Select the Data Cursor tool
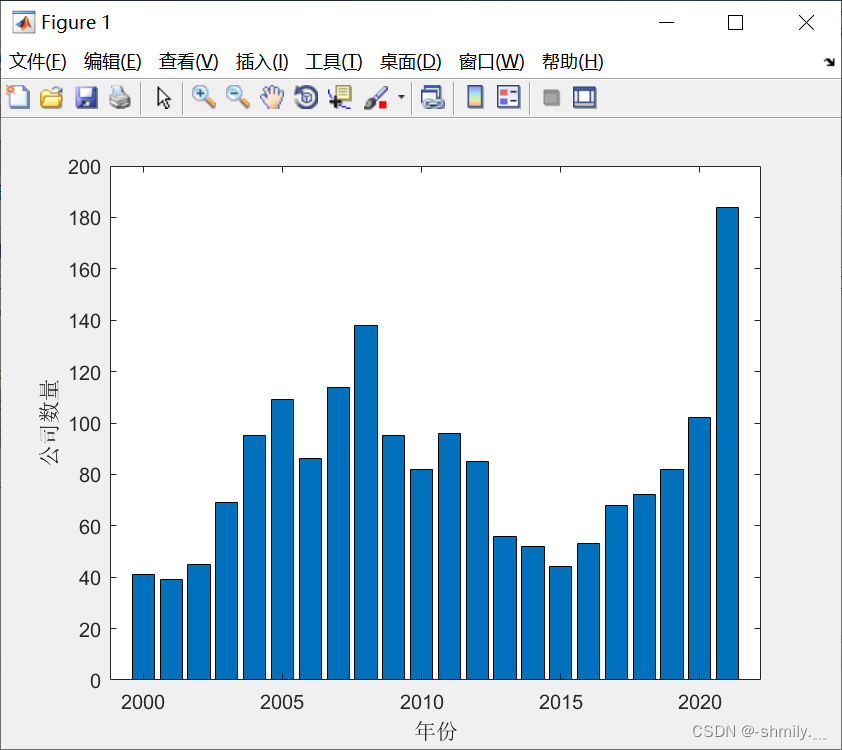The image size is (842, 750). (x=340, y=97)
